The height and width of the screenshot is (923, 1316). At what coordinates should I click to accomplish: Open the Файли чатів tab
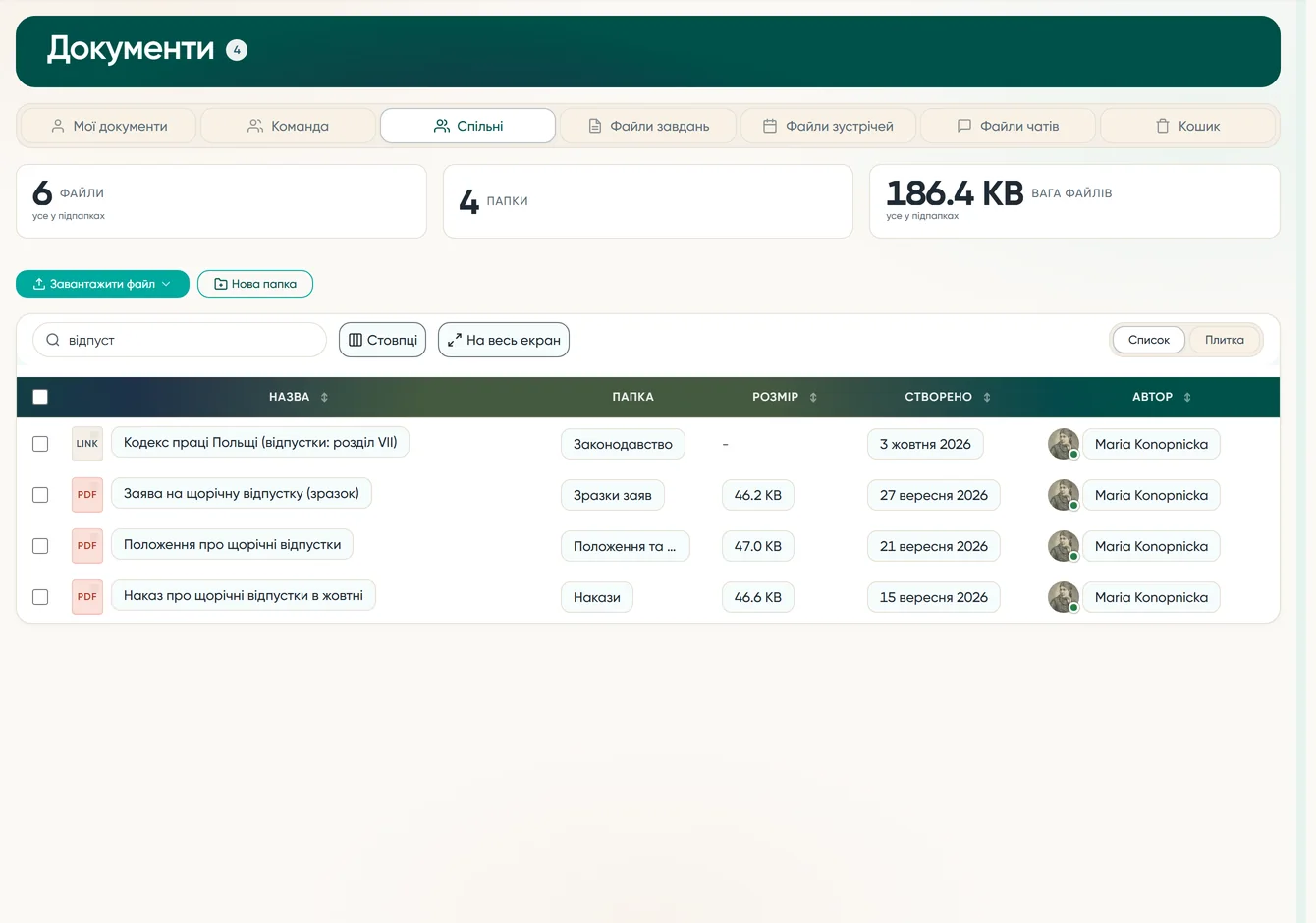click(x=1008, y=126)
